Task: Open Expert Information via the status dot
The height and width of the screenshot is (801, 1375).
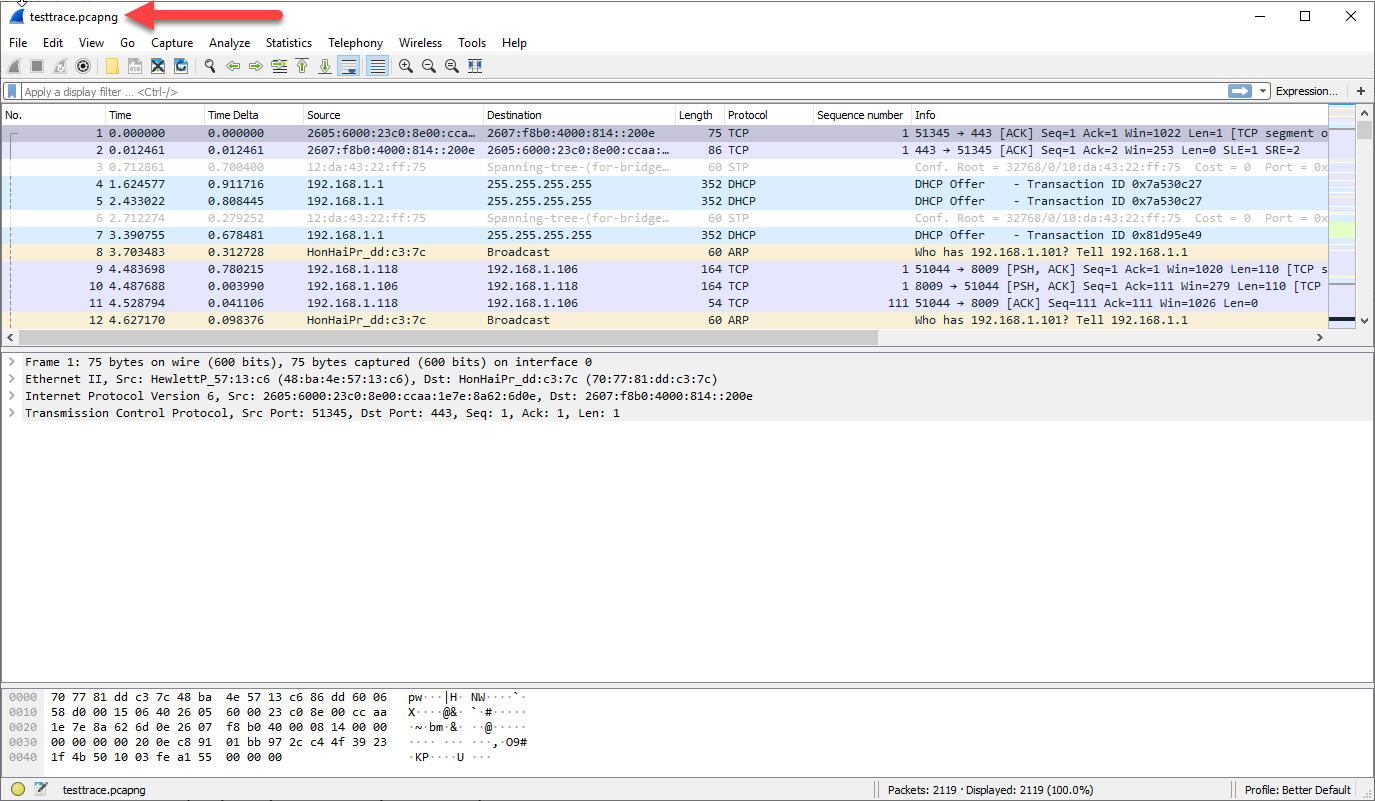Action: tap(17, 789)
